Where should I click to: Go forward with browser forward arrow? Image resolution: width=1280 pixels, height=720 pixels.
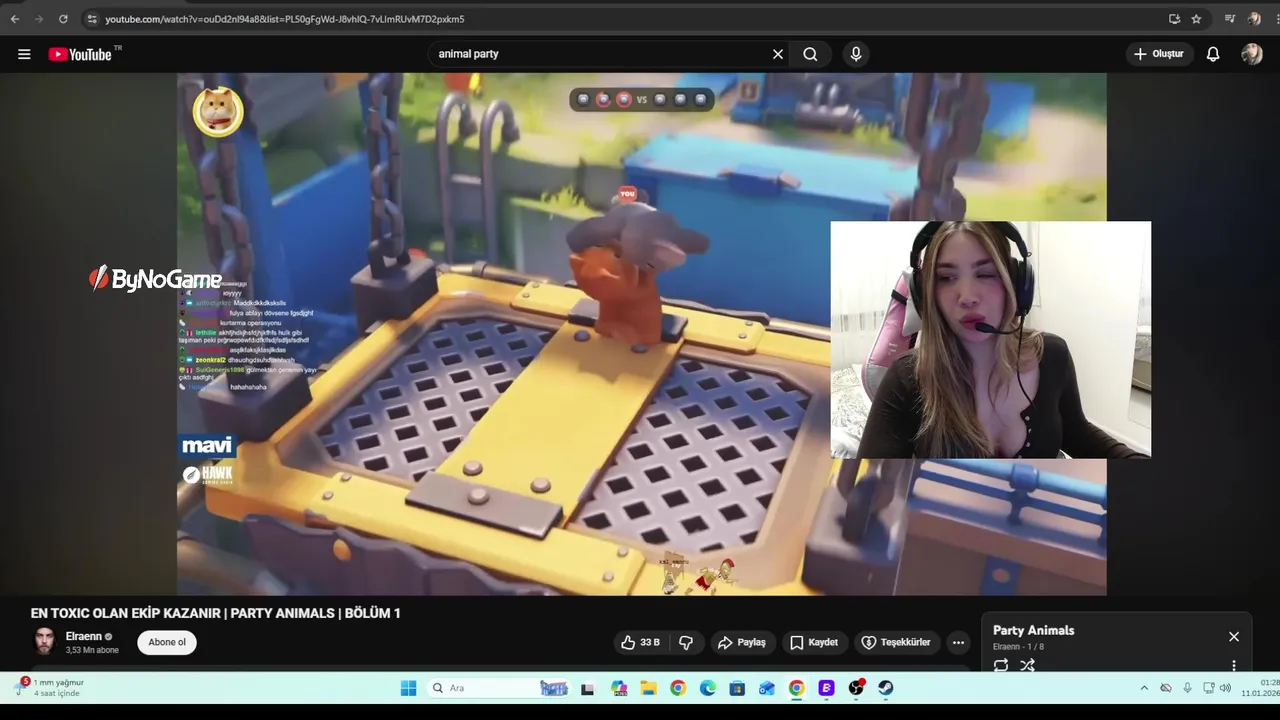(x=39, y=19)
